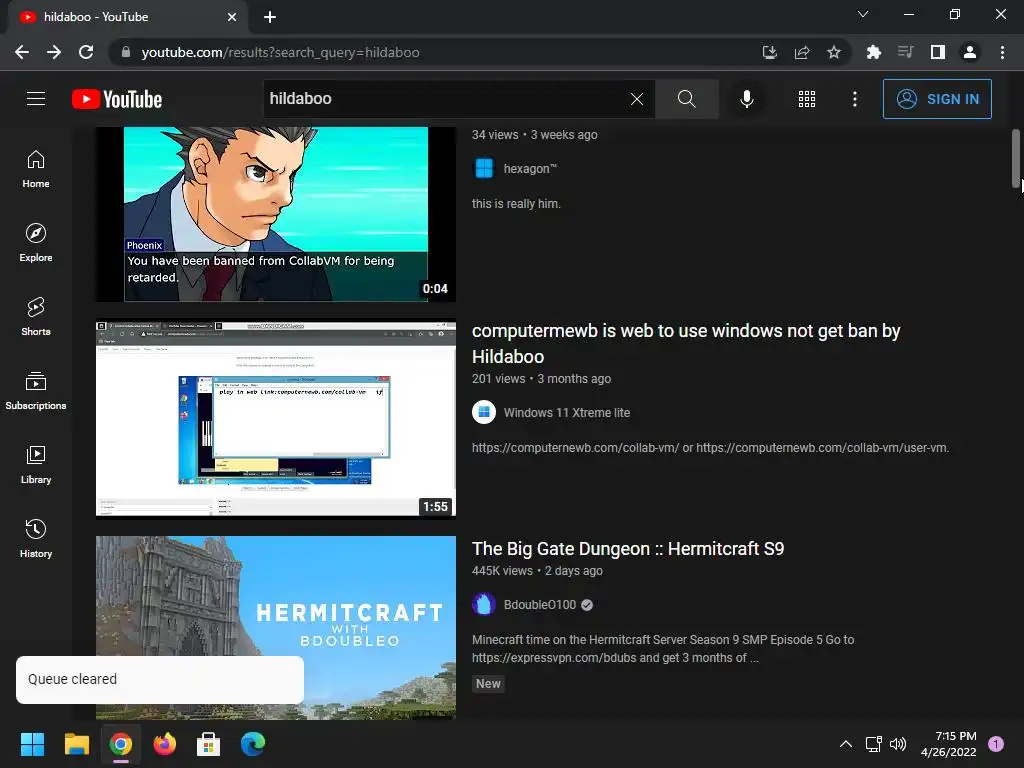The height and width of the screenshot is (768, 1024).
Task: Click the '445K views • 2 days ago' text
Action: tap(537, 571)
